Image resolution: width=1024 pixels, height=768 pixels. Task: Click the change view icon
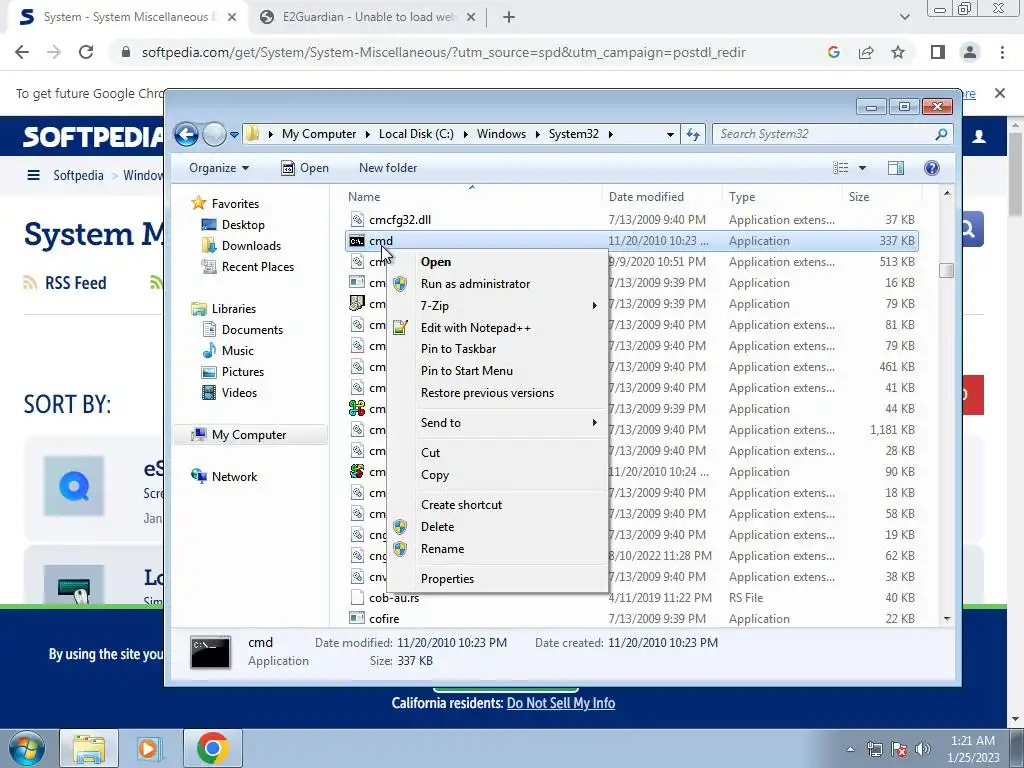point(840,168)
